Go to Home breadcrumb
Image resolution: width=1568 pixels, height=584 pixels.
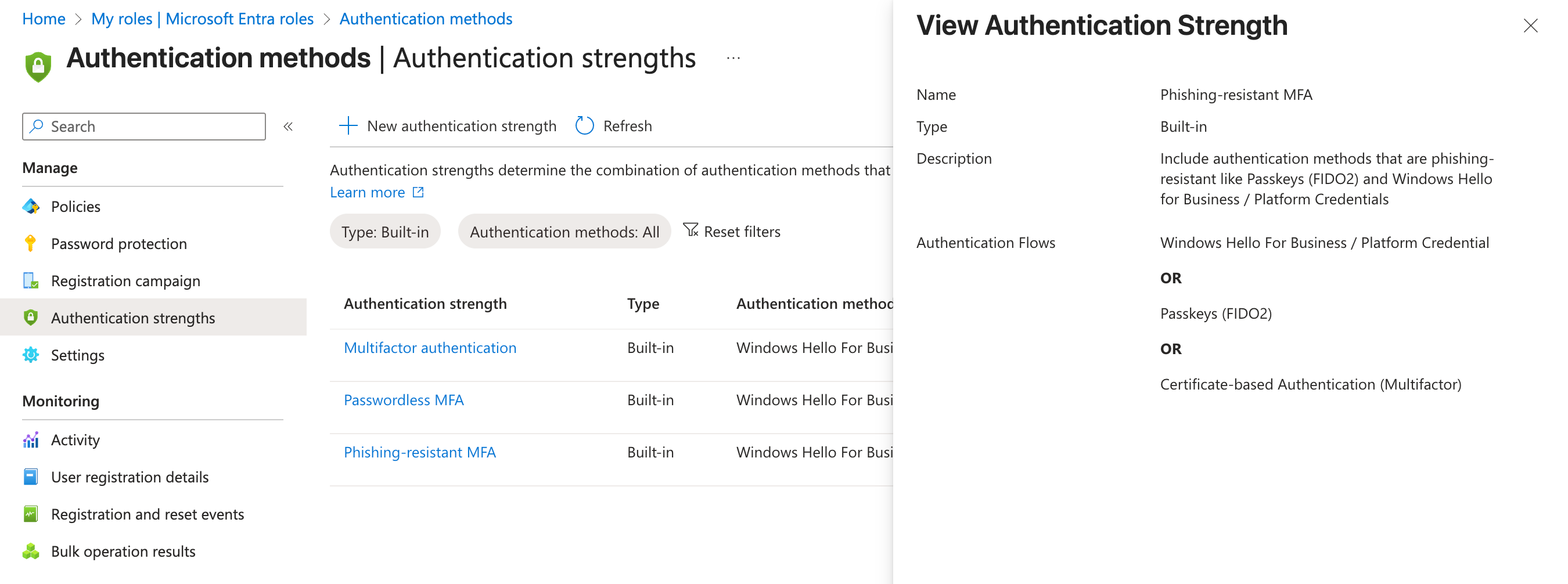[x=44, y=19]
